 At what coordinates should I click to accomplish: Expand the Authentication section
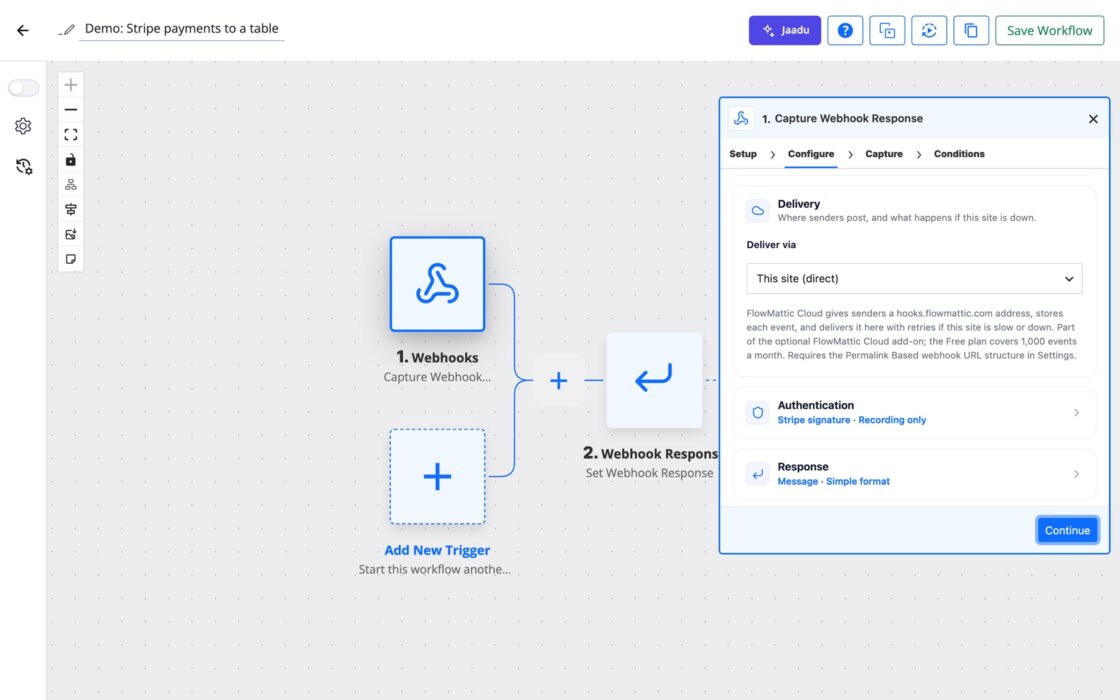(x=914, y=412)
